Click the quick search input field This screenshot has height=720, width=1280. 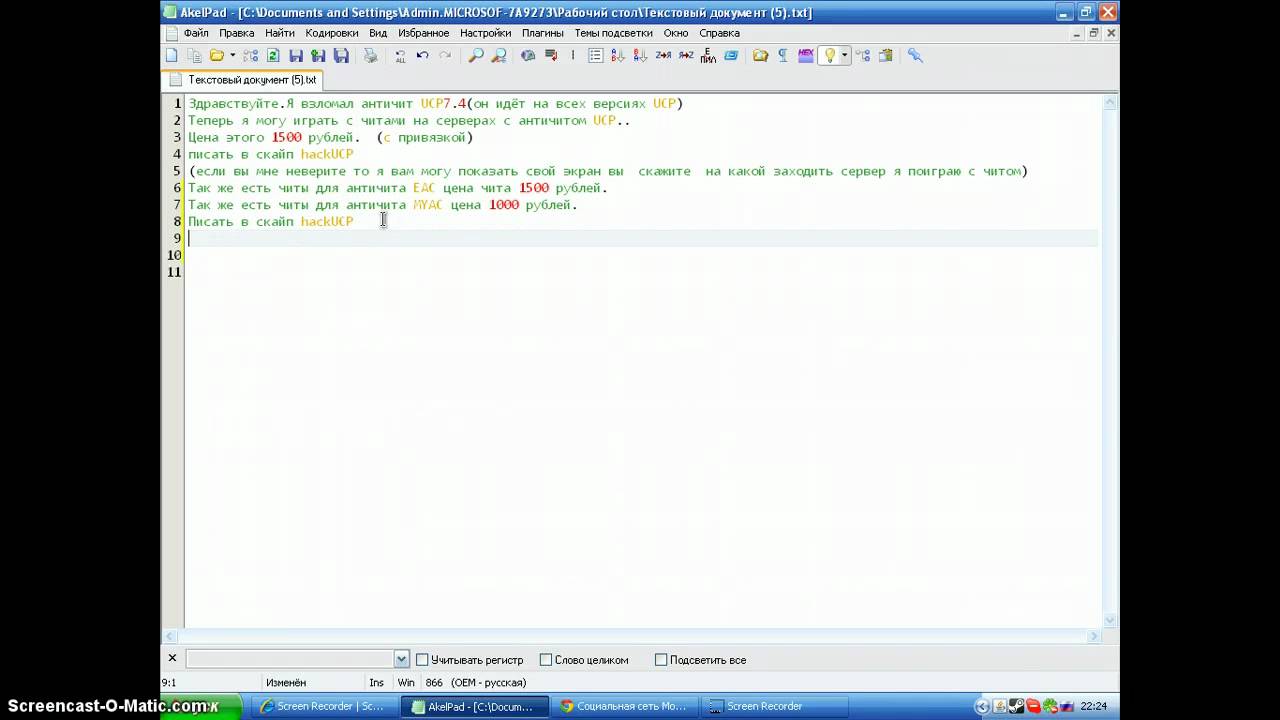point(290,659)
